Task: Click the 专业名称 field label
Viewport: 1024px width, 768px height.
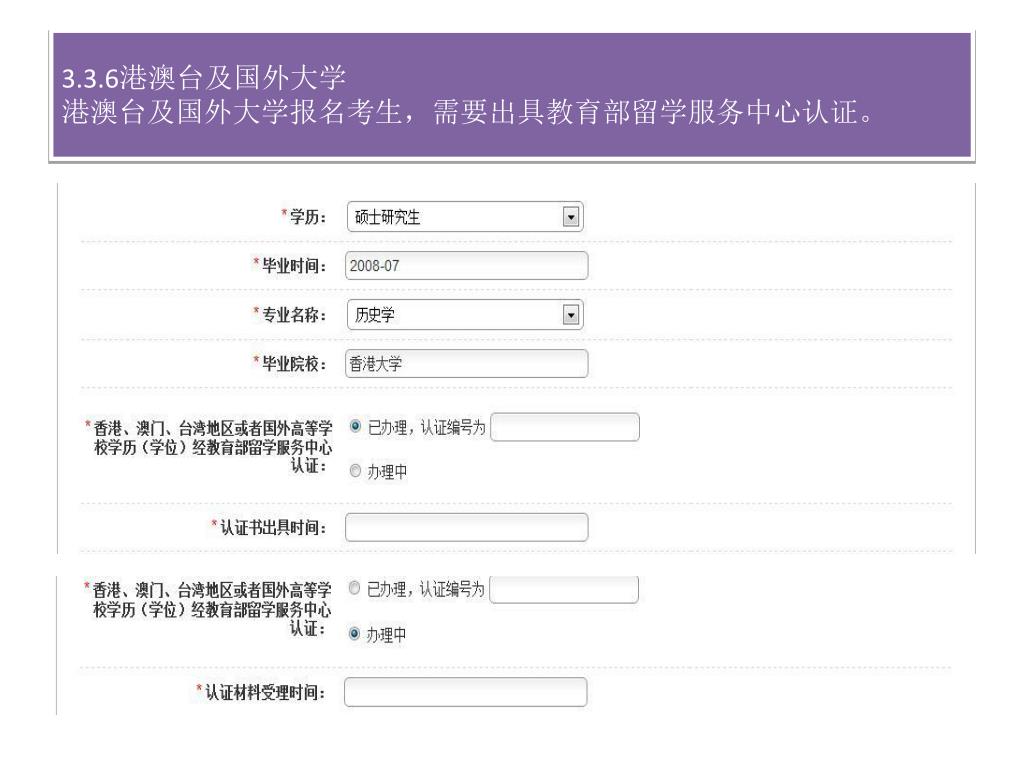Action: (x=291, y=315)
